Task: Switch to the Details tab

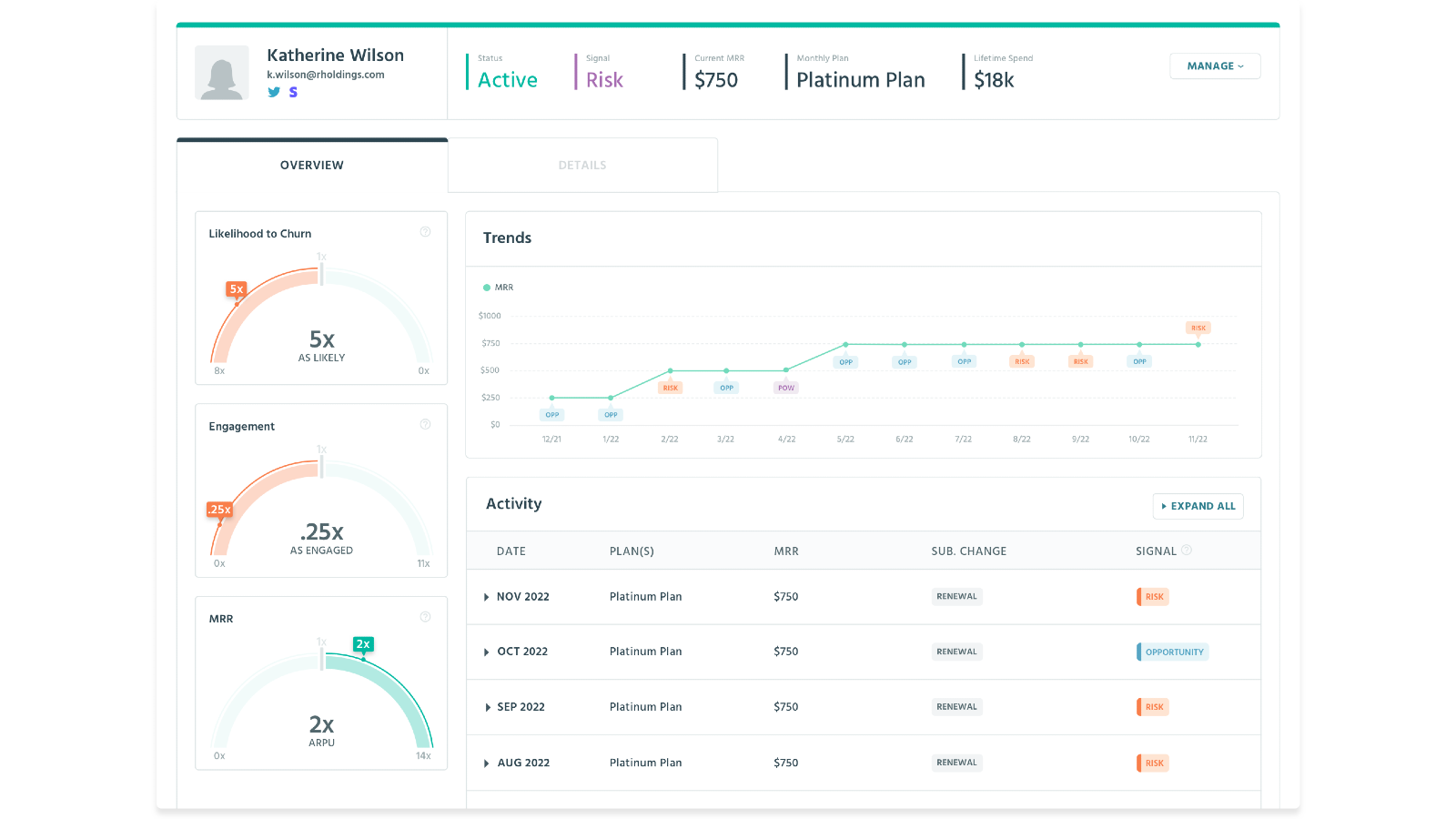Action: (582, 166)
